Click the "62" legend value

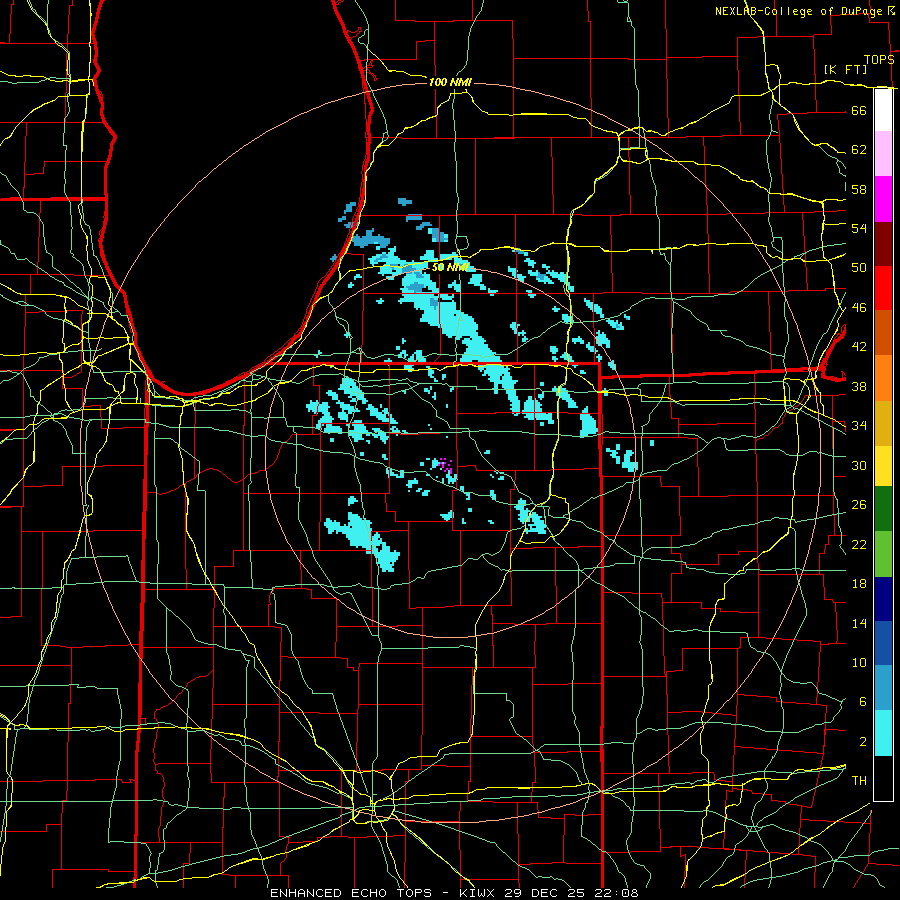[x=859, y=149]
